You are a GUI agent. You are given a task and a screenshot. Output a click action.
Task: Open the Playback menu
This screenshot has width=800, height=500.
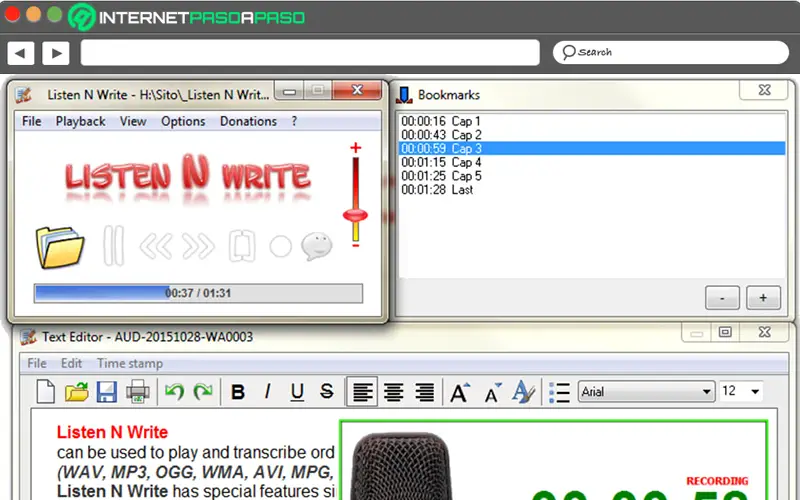81,121
